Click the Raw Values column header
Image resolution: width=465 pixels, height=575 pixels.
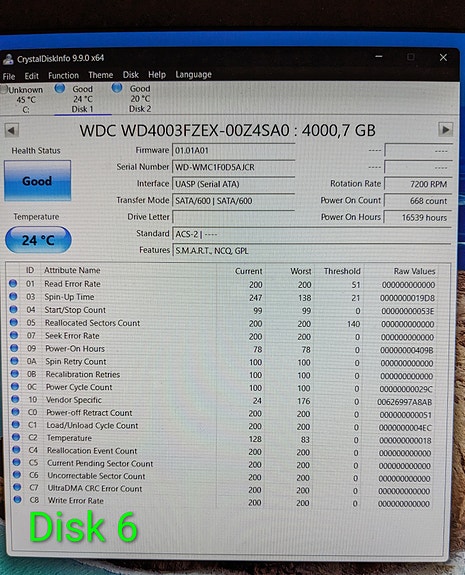(414, 271)
